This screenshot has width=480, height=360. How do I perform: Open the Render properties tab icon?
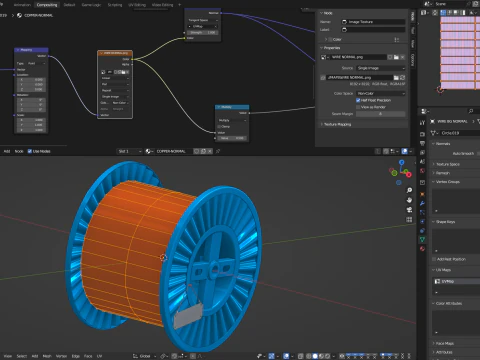click(x=422, y=134)
